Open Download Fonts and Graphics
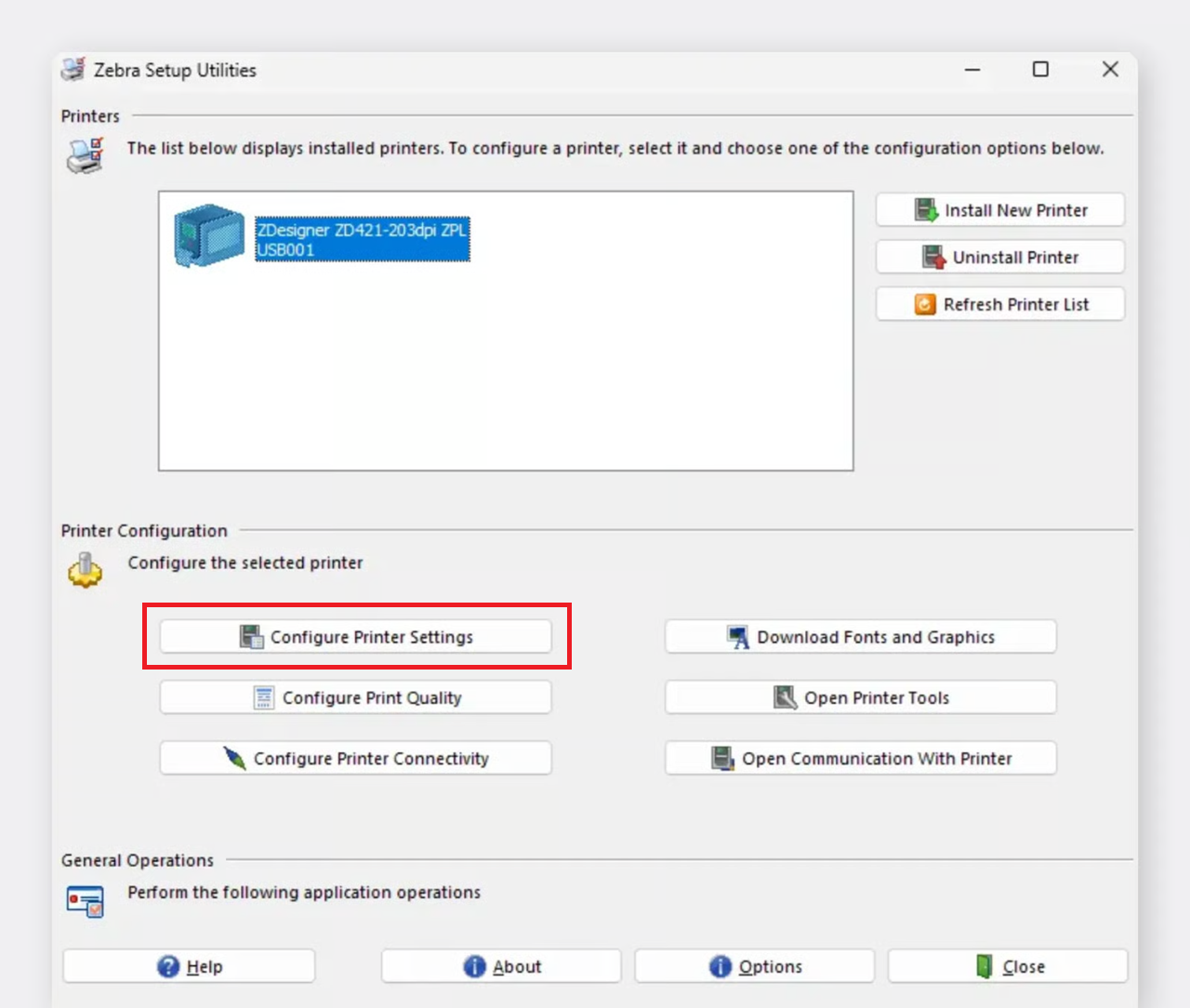Viewport: 1190px width, 1008px height. pos(861,637)
